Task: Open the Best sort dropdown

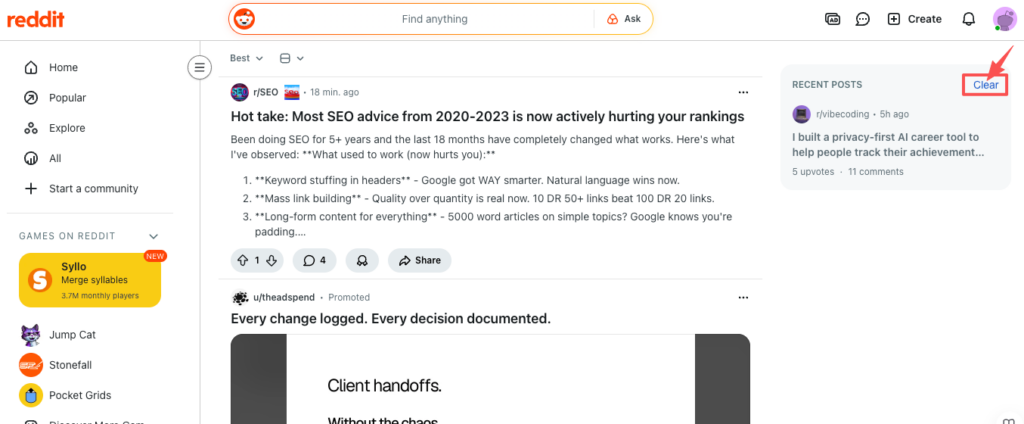Action: pos(246,58)
